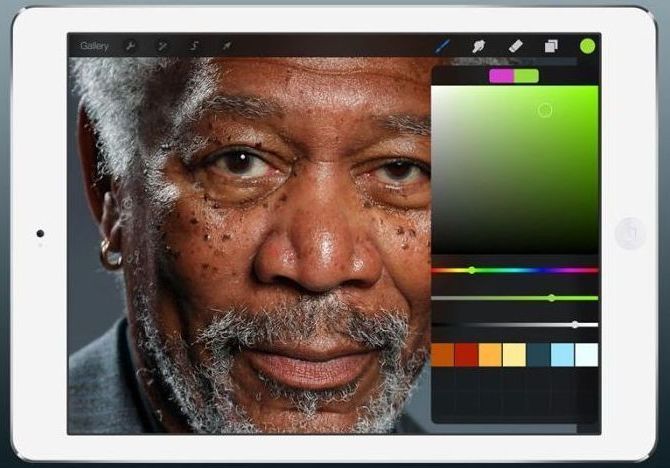The height and width of the screenshot is (468, 670).
Task: Pick the amber orange palette swatch
Action: (x=490, y=355)
